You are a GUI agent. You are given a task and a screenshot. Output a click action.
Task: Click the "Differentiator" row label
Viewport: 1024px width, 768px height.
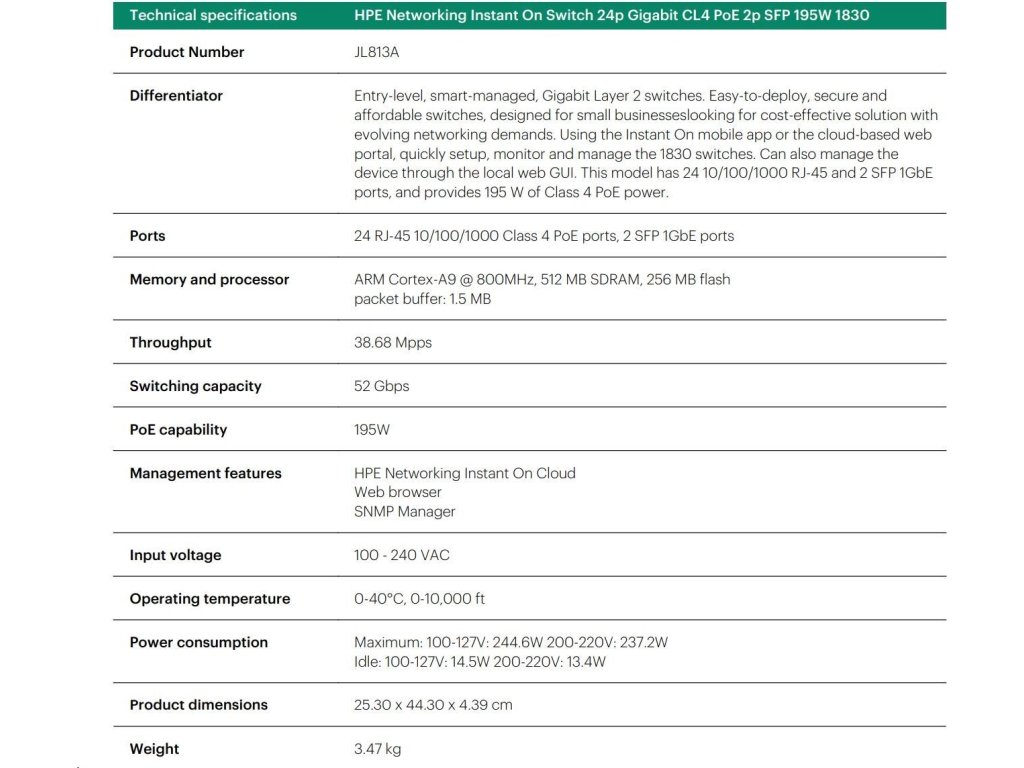176,96
